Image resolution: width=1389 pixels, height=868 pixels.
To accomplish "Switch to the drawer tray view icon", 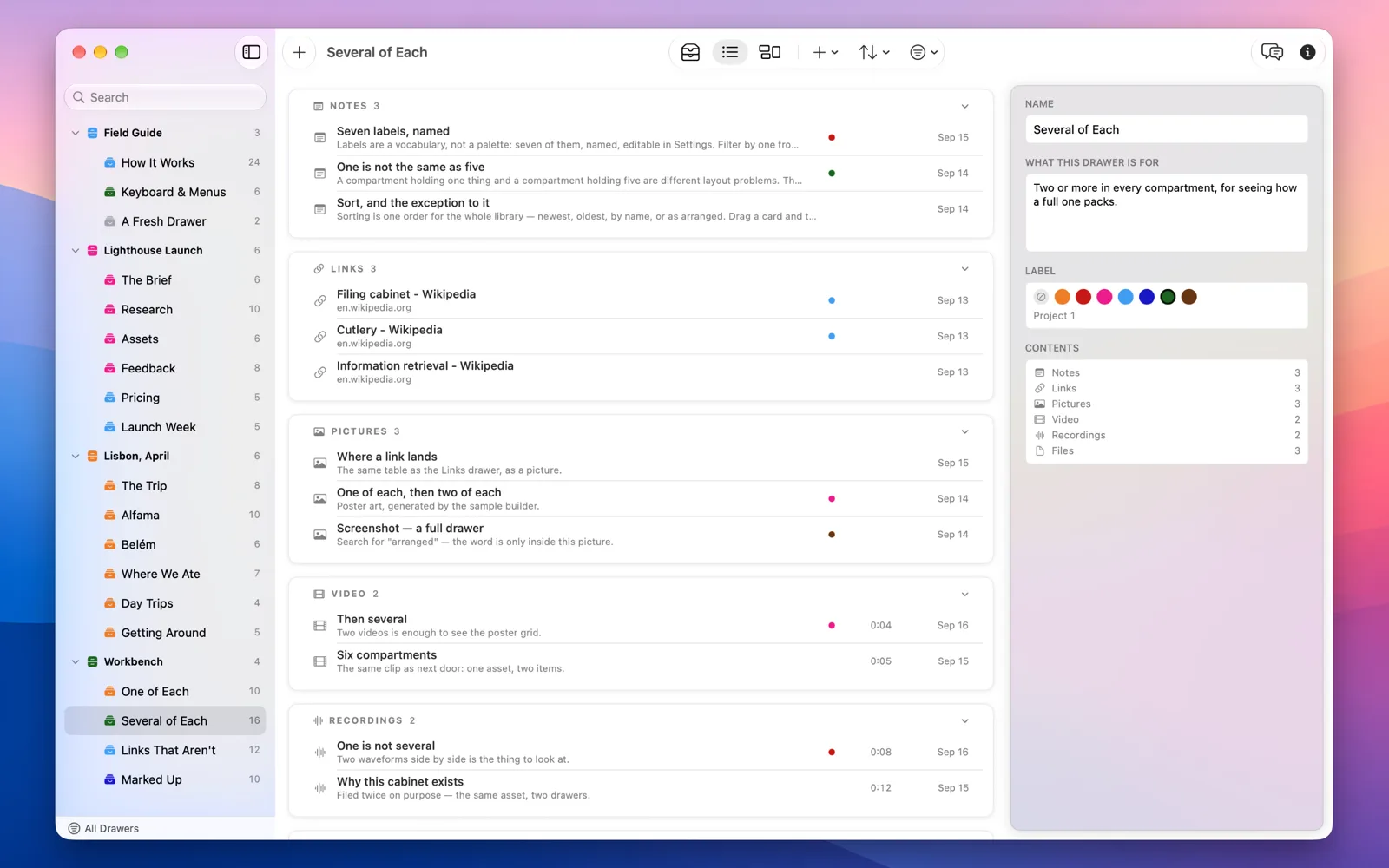I will tap(690, 52).
